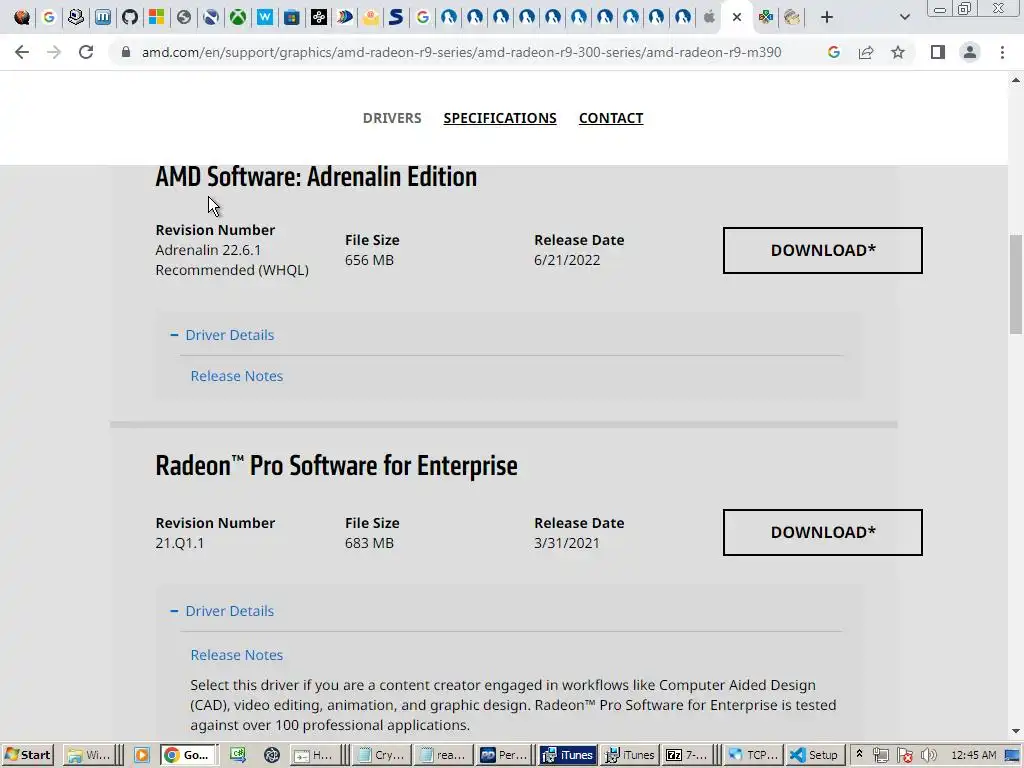1024x768 pixels.
Task: Click the system clock 12:45 AM
Action: (x=974, y=755)
